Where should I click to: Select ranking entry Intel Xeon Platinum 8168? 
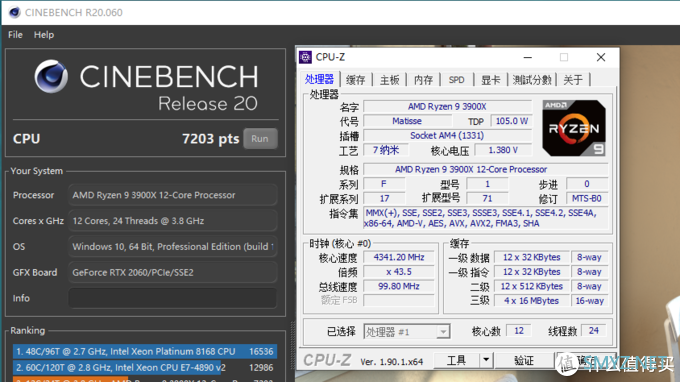[145, 351]
